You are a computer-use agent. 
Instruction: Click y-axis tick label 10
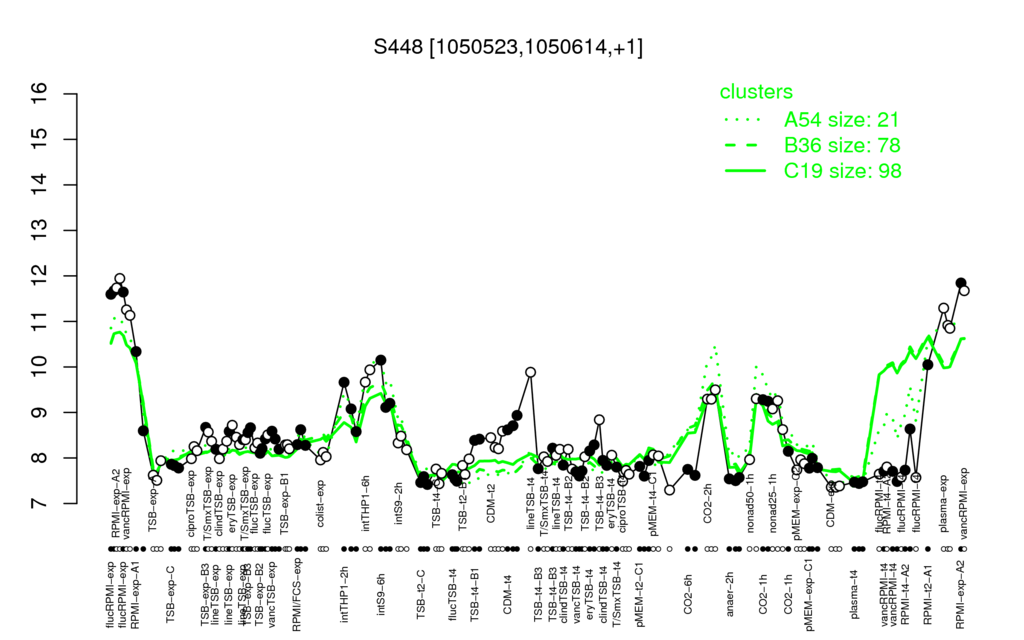[40, 367]
